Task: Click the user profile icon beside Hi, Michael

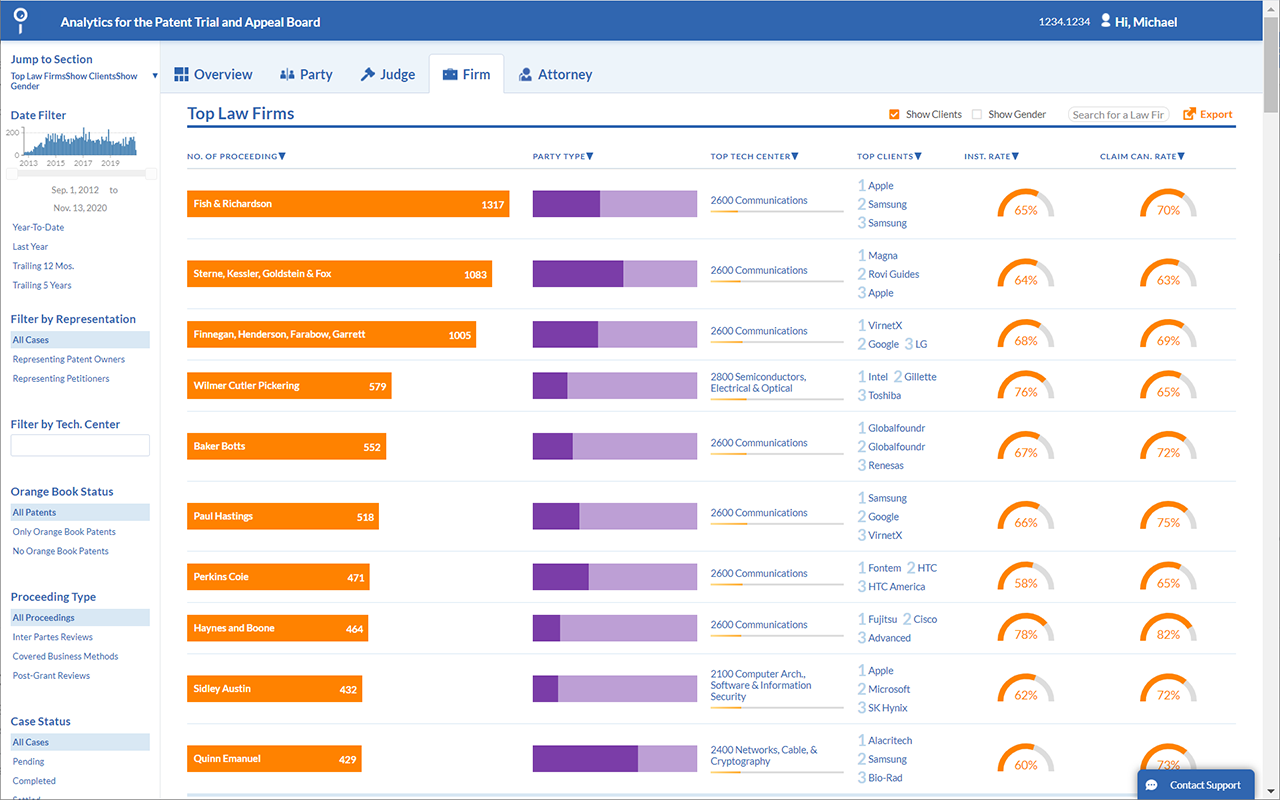Action: [1105, 21]
